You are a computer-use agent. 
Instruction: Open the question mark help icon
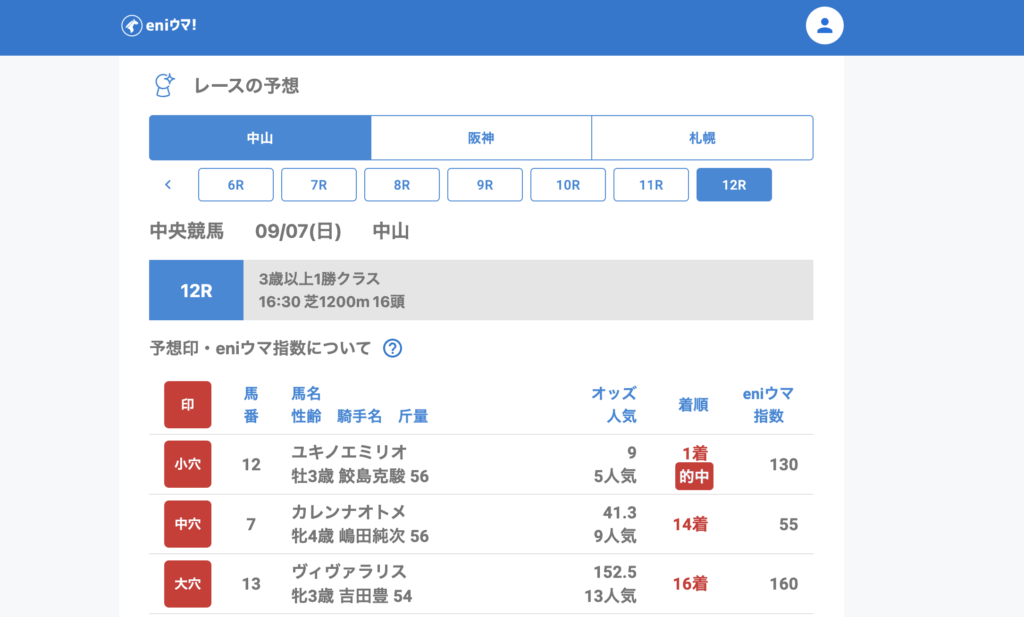(x=393, y=348)
